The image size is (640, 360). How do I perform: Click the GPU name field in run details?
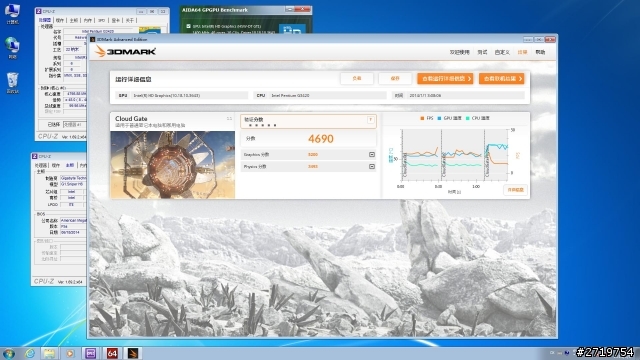182,95
